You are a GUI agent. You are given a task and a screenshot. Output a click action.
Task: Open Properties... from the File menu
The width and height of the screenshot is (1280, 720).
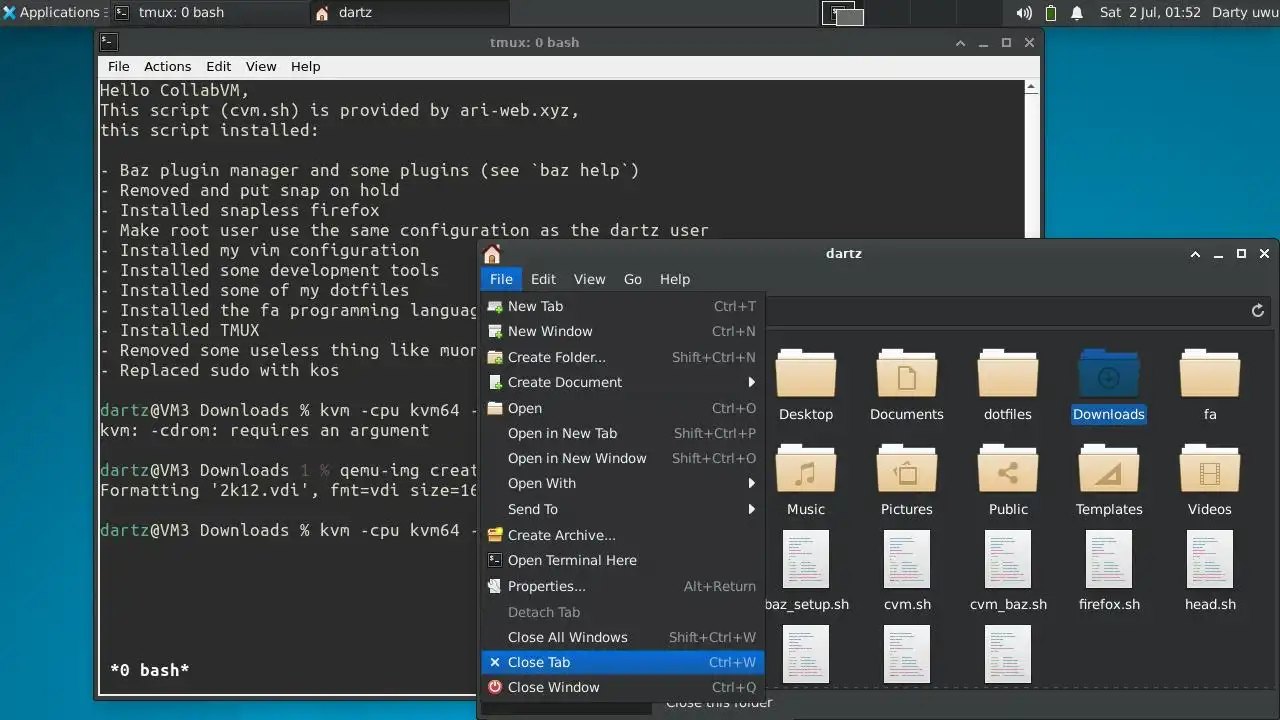pos(622,586)
